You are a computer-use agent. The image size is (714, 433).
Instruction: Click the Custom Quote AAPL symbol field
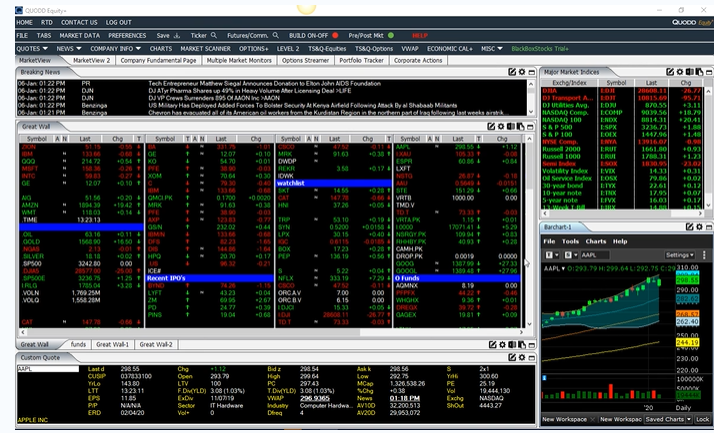[x=48, y=369]
